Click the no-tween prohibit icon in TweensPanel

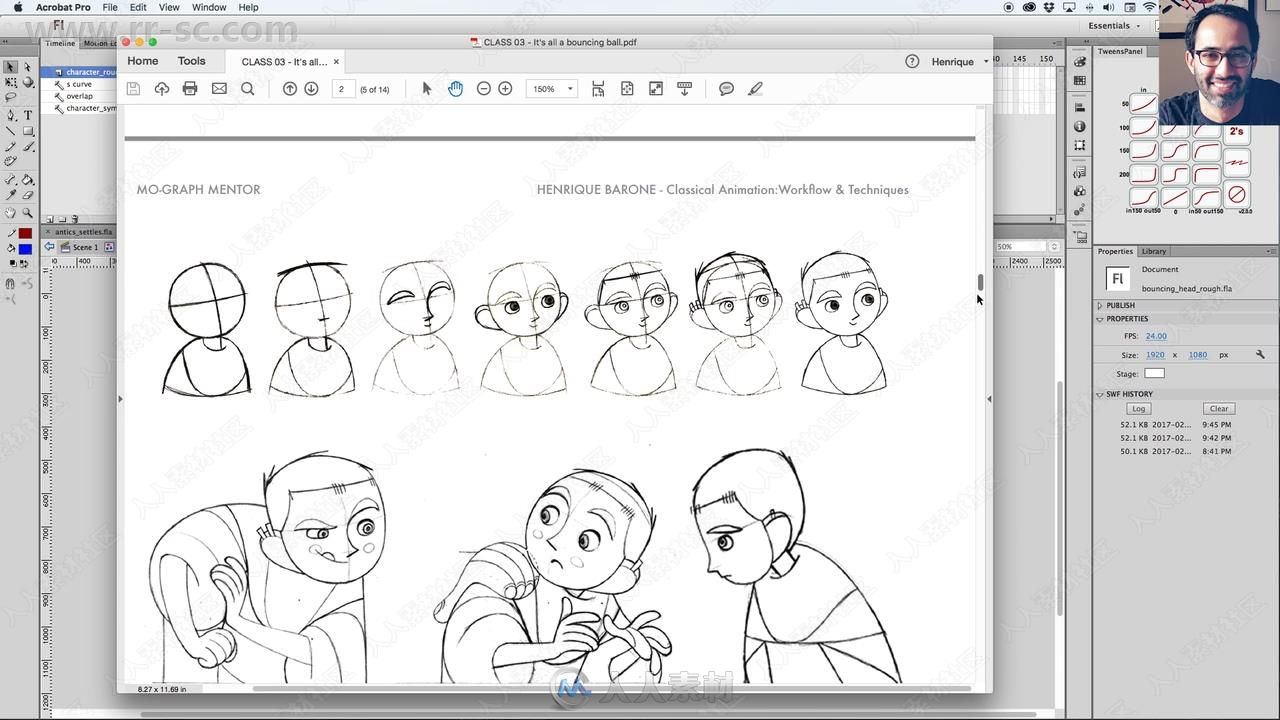point(1237,194)
